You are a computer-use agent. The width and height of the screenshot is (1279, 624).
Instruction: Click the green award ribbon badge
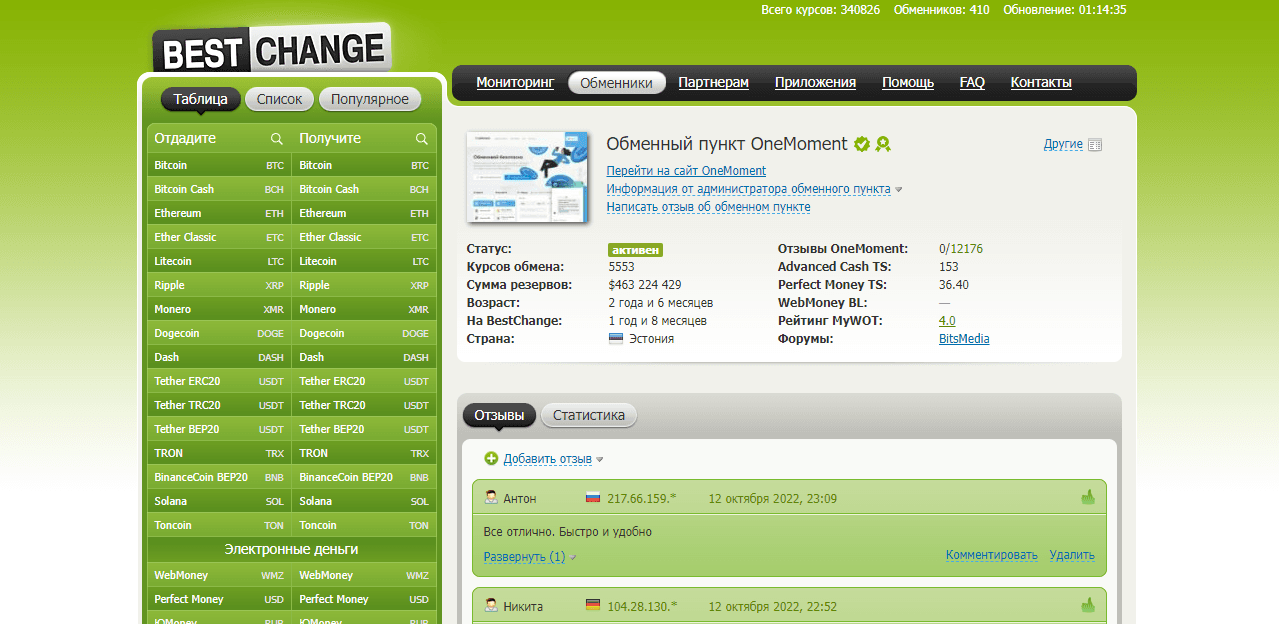pos(883,144)
